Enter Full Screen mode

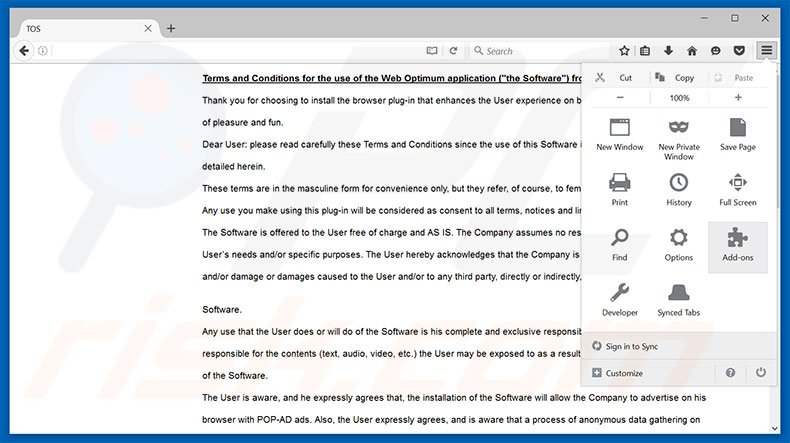pos(738,189)
